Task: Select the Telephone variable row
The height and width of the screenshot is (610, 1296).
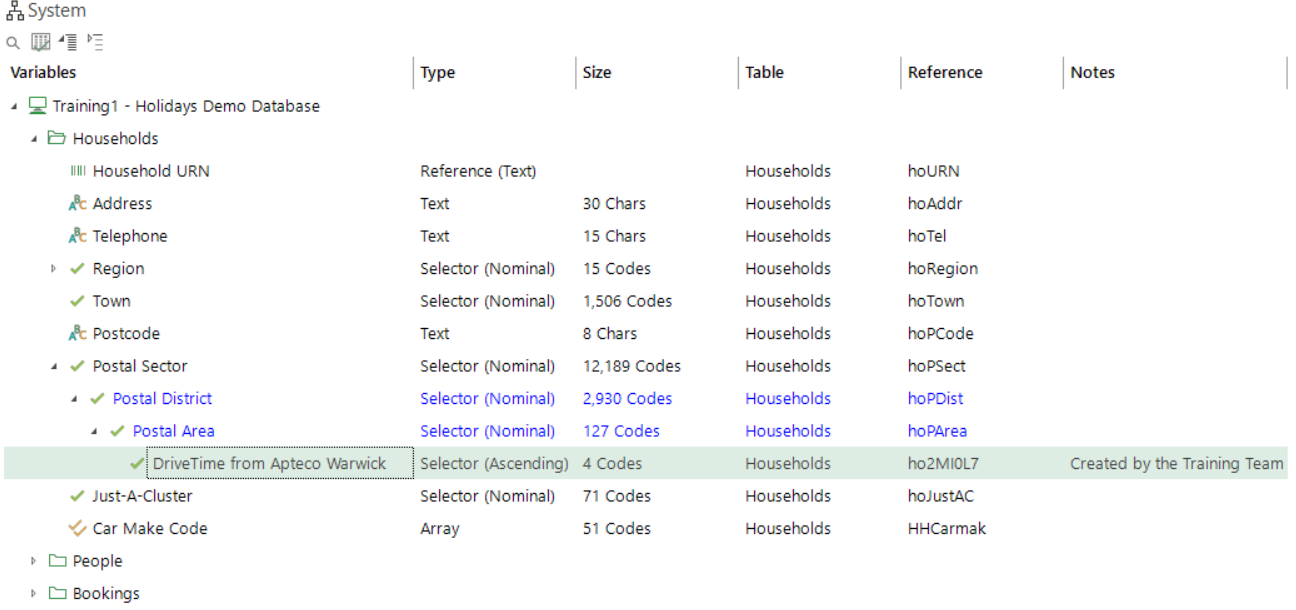Action: 645,236
